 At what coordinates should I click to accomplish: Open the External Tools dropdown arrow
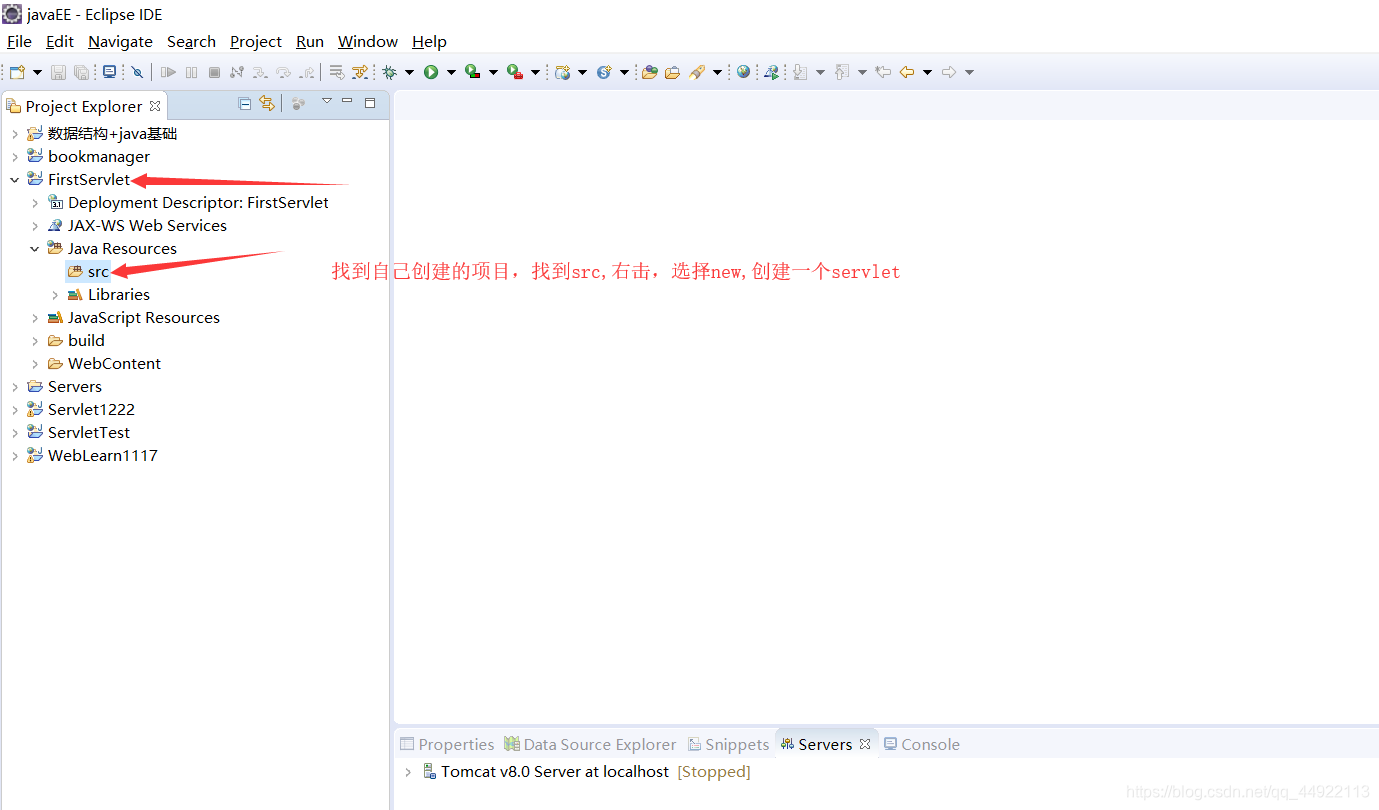535,72
